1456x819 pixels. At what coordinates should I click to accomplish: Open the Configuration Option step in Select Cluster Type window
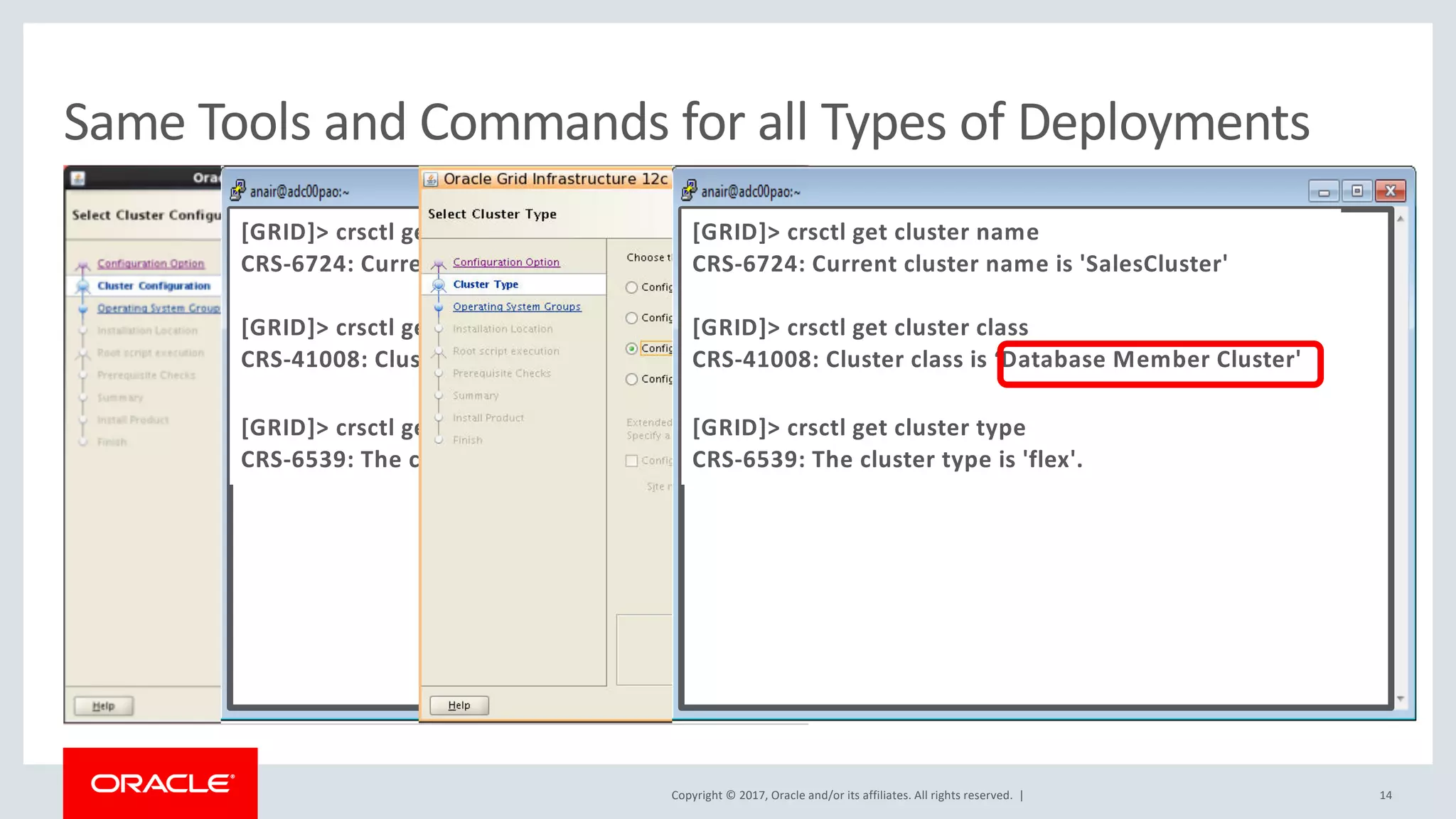pos(506,262)
